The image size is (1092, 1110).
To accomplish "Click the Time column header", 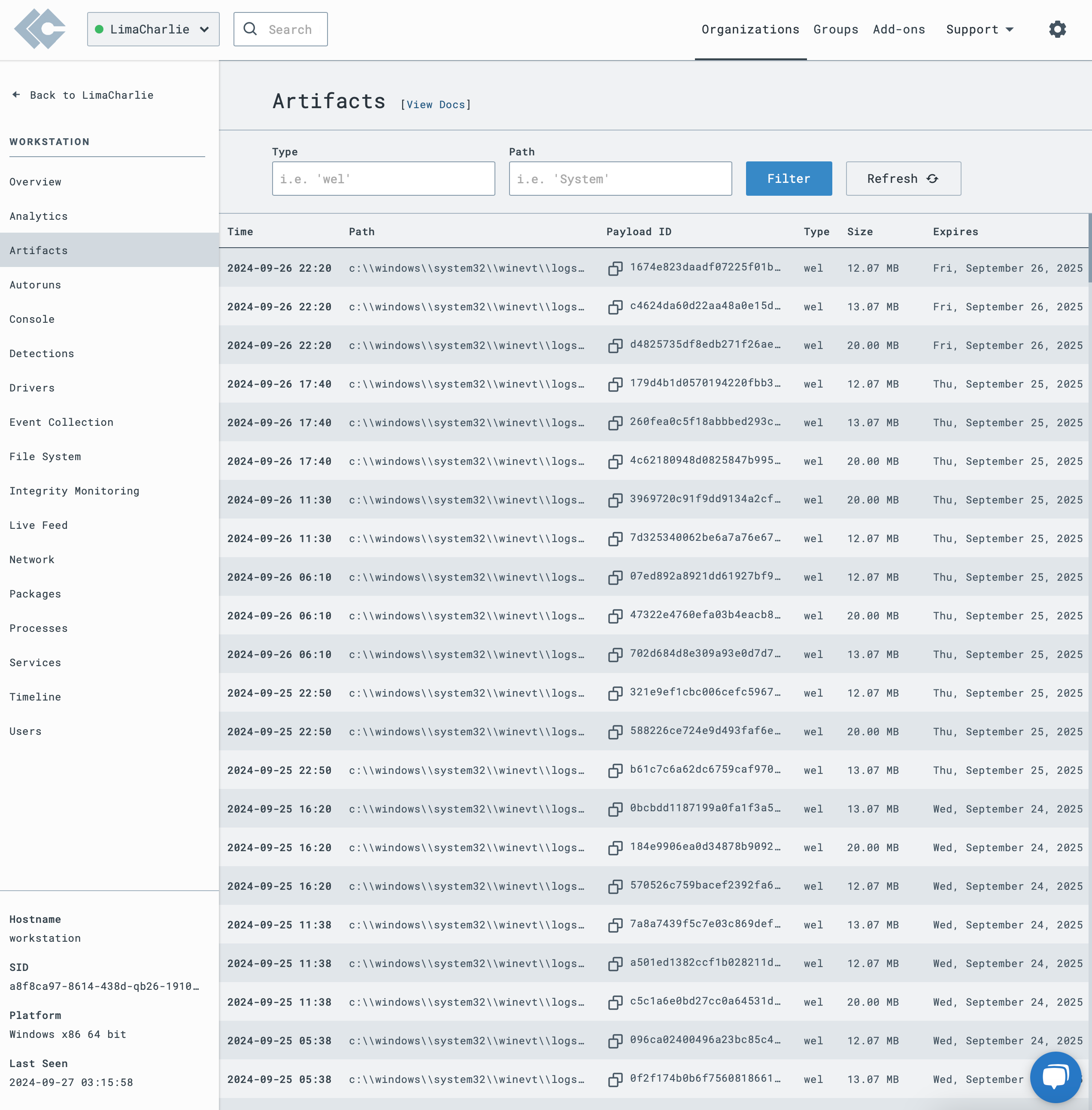I will [240, 232].
